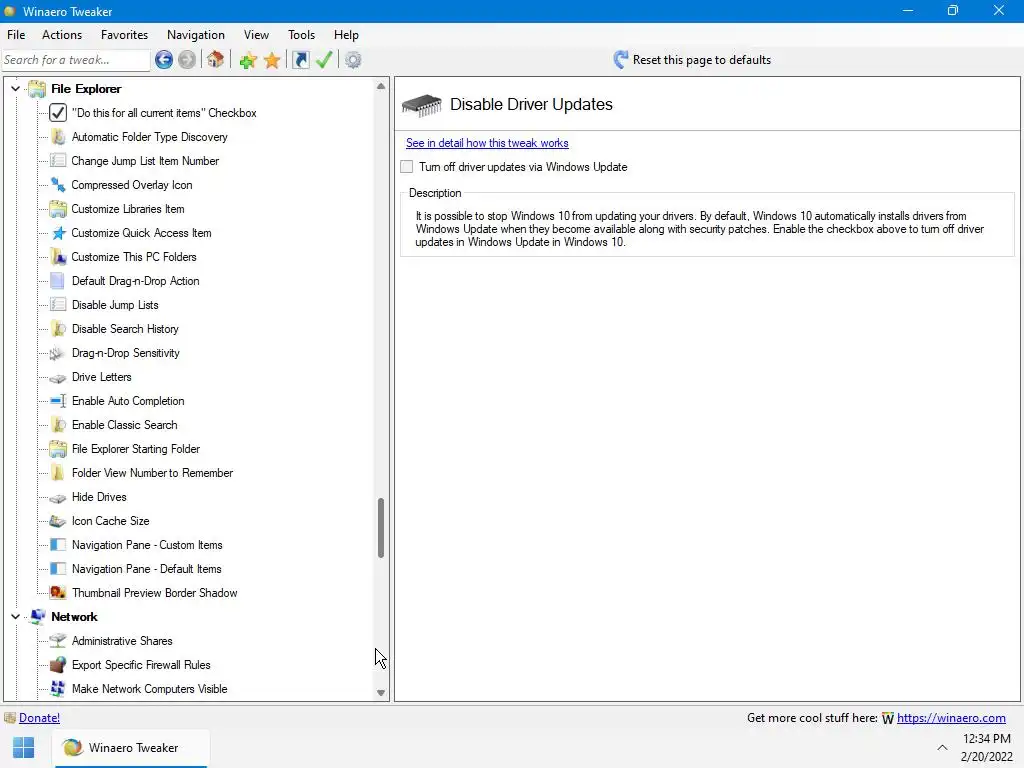Collapse the File Explorer tree category
This screenshot has width=1024, height=768.
coord(15,89)
